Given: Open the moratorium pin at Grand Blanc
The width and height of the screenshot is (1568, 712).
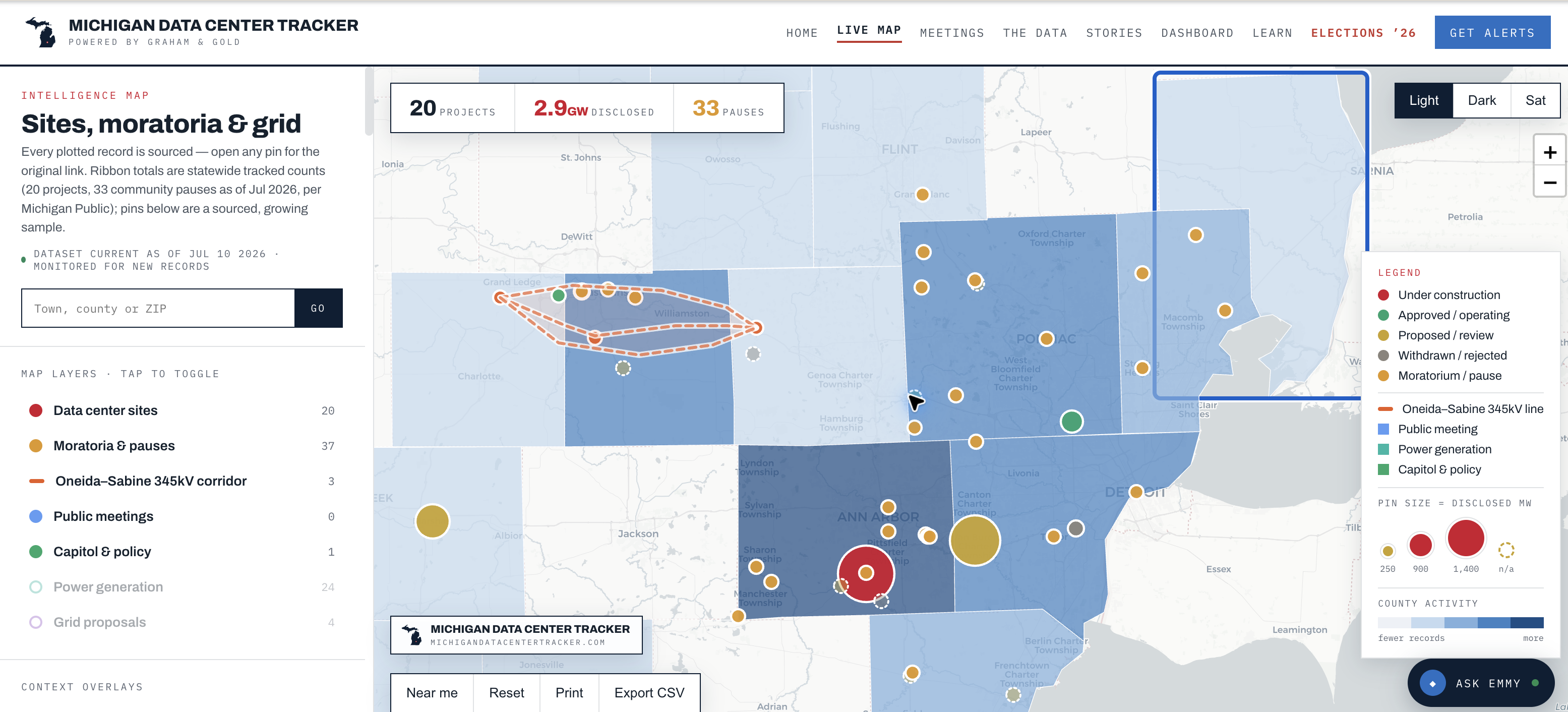Looking at the screenshot, I should 922,195.
